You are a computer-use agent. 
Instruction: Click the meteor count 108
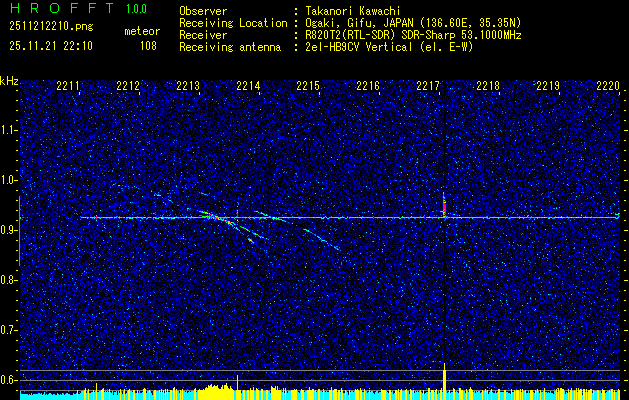[148, 46]
